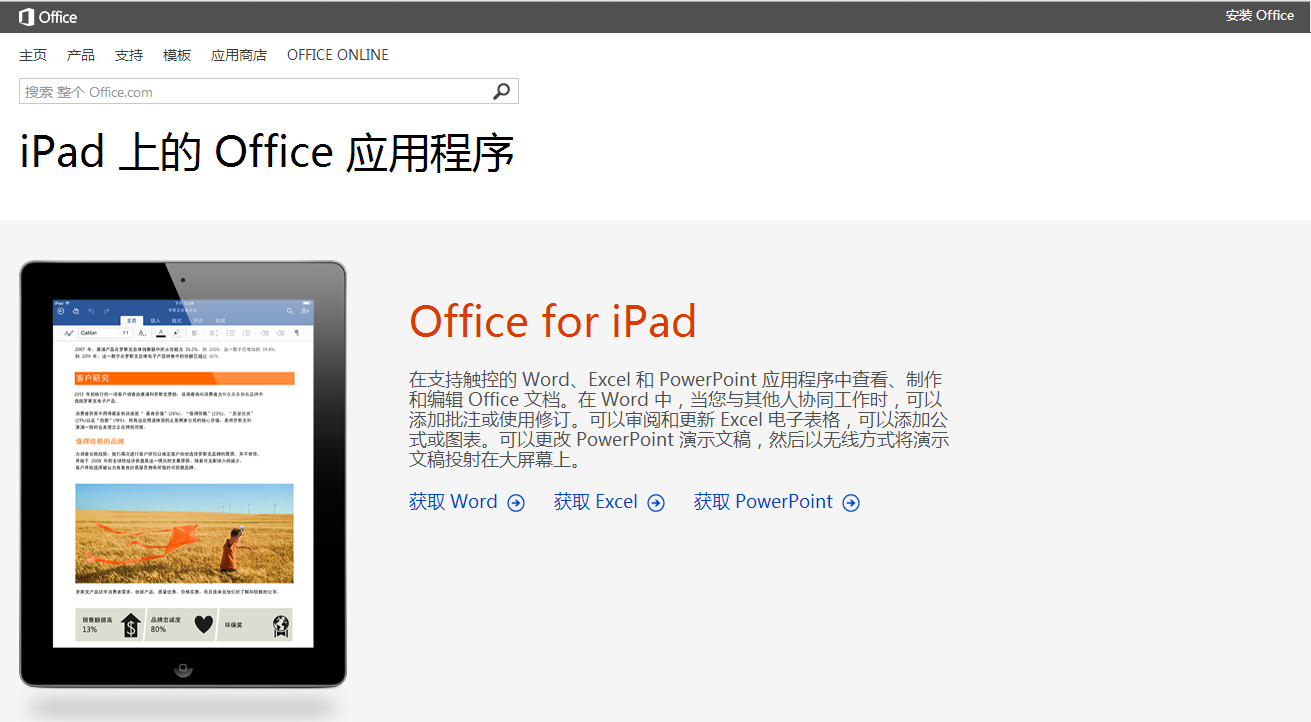The image size is (1311, 722).
Task: Open the 安装 Office link
Action: tap(1260, 15)
